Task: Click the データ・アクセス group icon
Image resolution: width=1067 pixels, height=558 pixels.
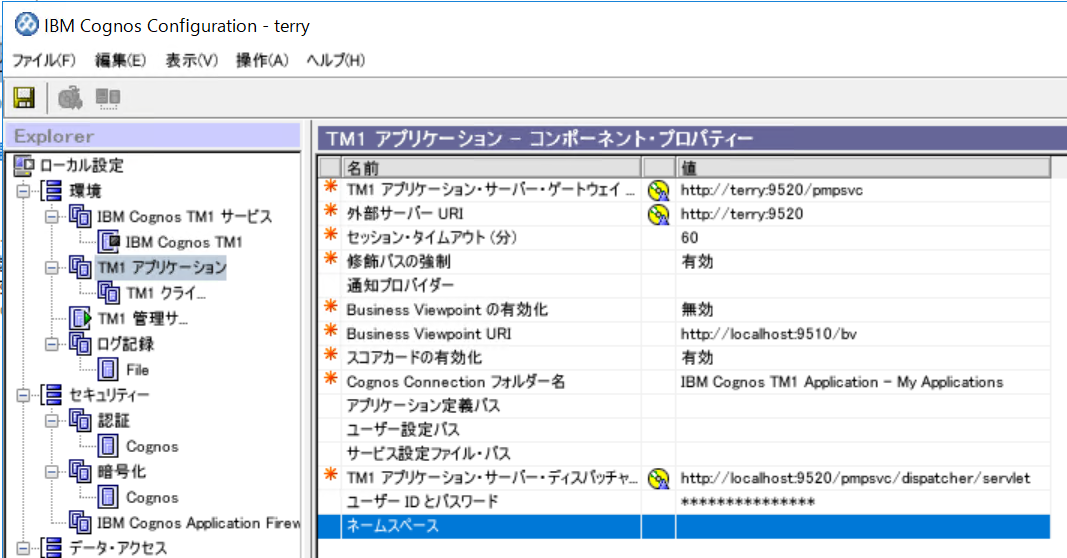Action: 52,548
